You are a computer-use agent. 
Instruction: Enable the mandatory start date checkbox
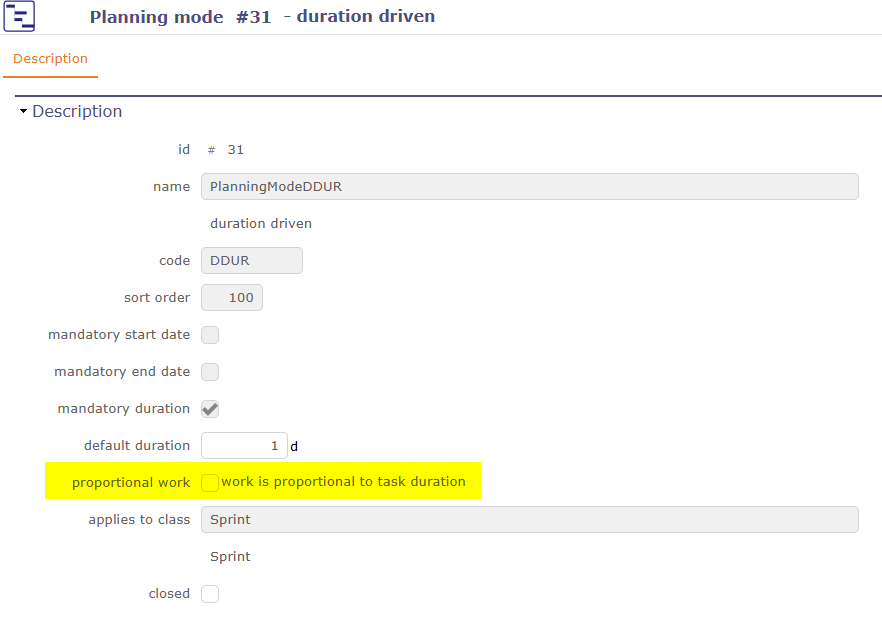click(x=210, y=334)
